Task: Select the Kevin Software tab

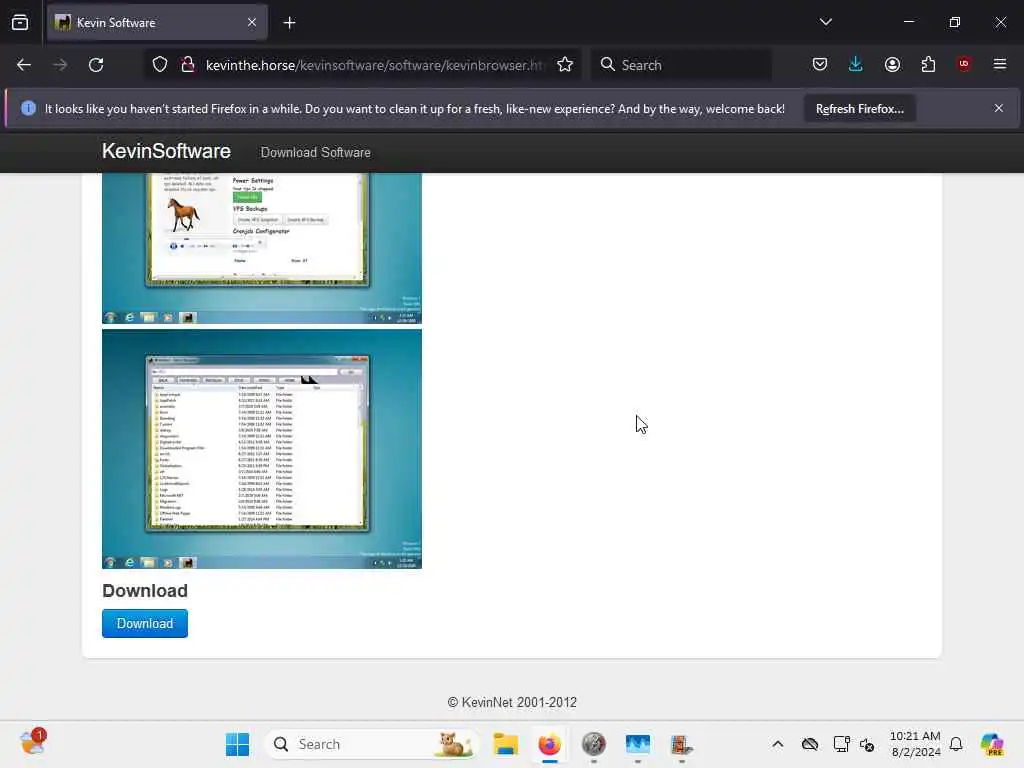Action: [x=157, y=23]
